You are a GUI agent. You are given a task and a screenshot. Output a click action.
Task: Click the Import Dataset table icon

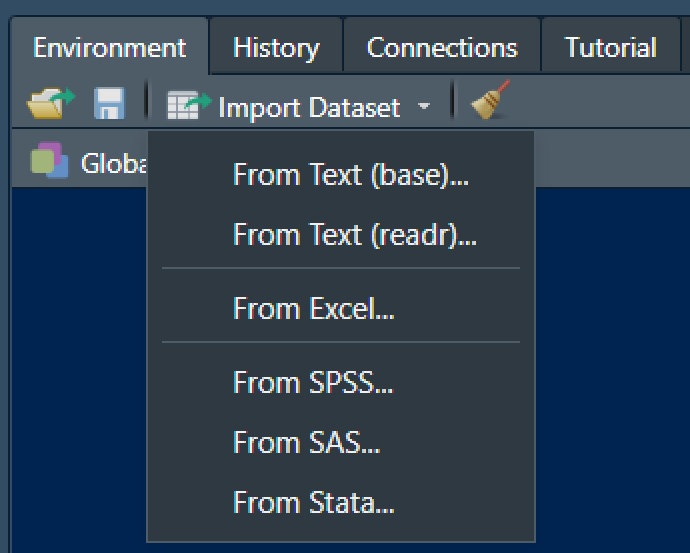pos(188,105)
